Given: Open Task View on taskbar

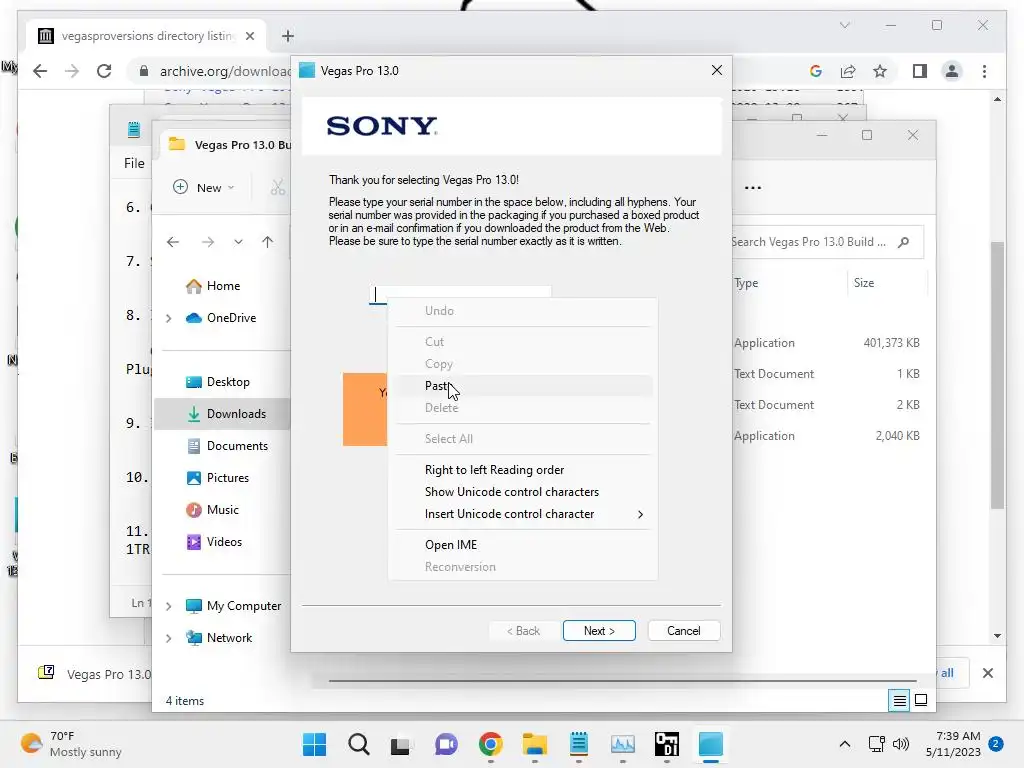Looking at the screenshot, I should pyautogui.click(x=400, y=744).
